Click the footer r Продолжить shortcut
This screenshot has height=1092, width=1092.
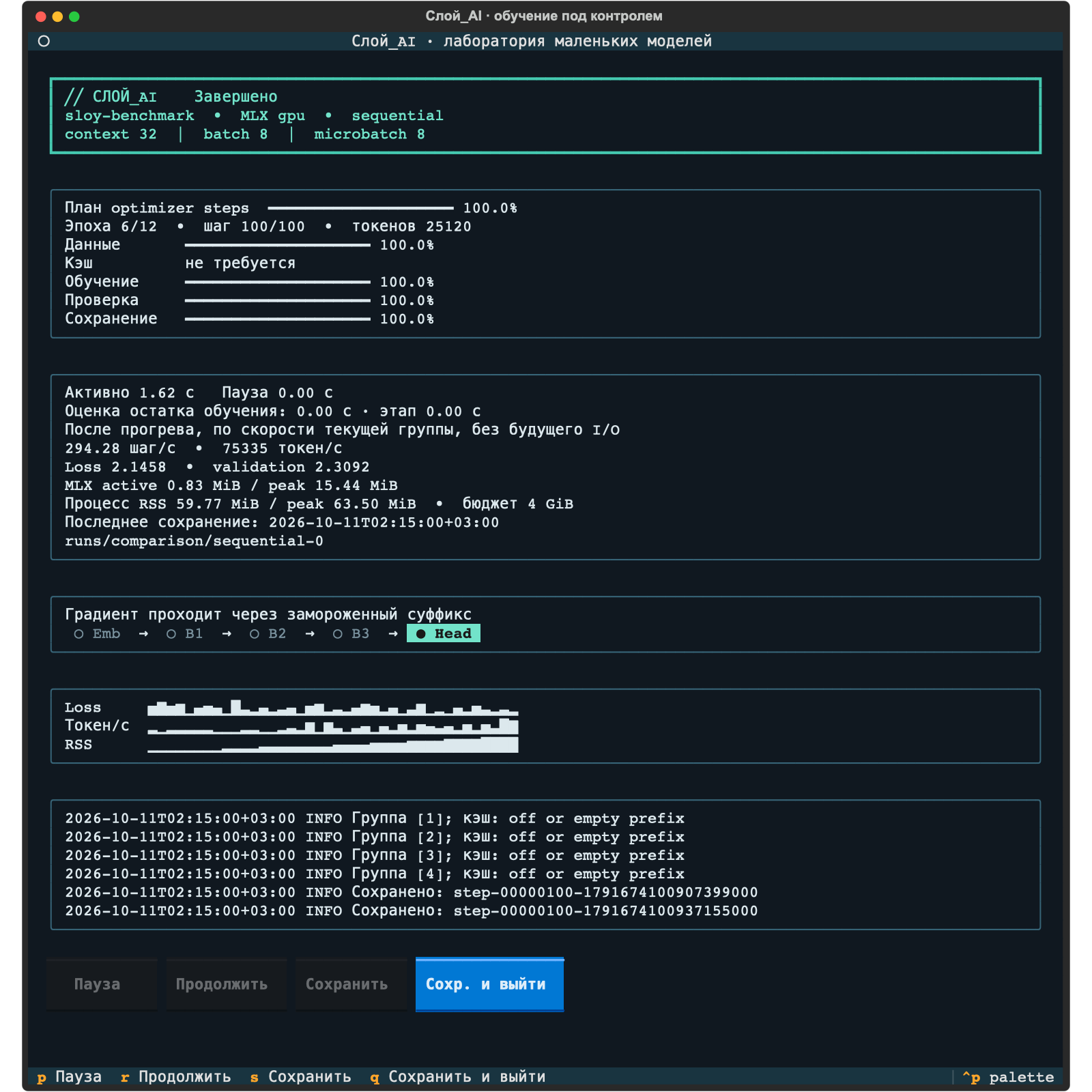point(175,1077)
